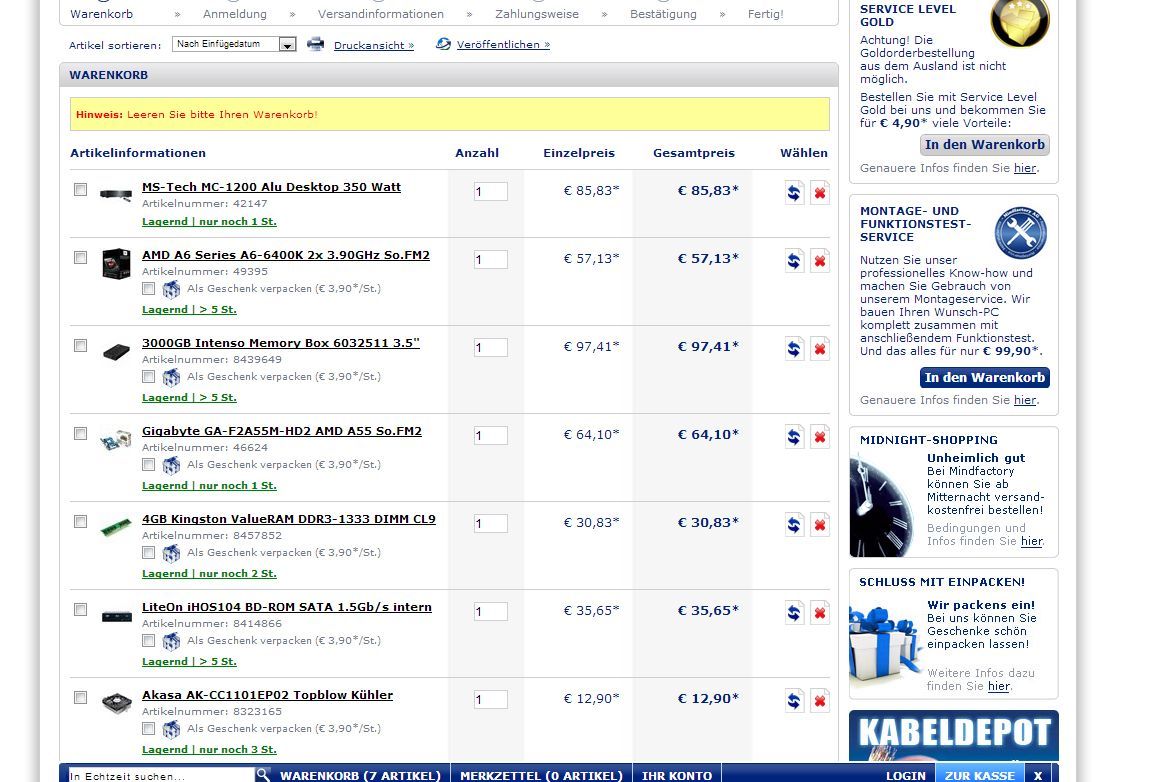Open the Artikel sortieren dropdown
This screenshot has height=782, width=1157.
pos(287,45)
